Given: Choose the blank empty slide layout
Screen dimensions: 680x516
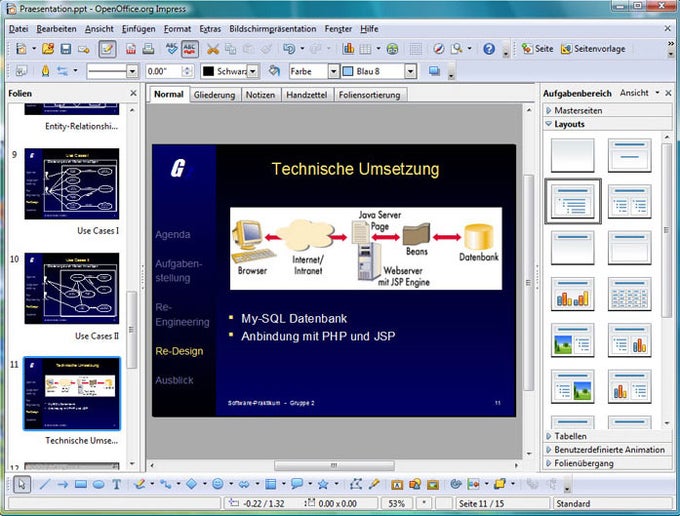Looking at the screenshot, I should point(572,155).
